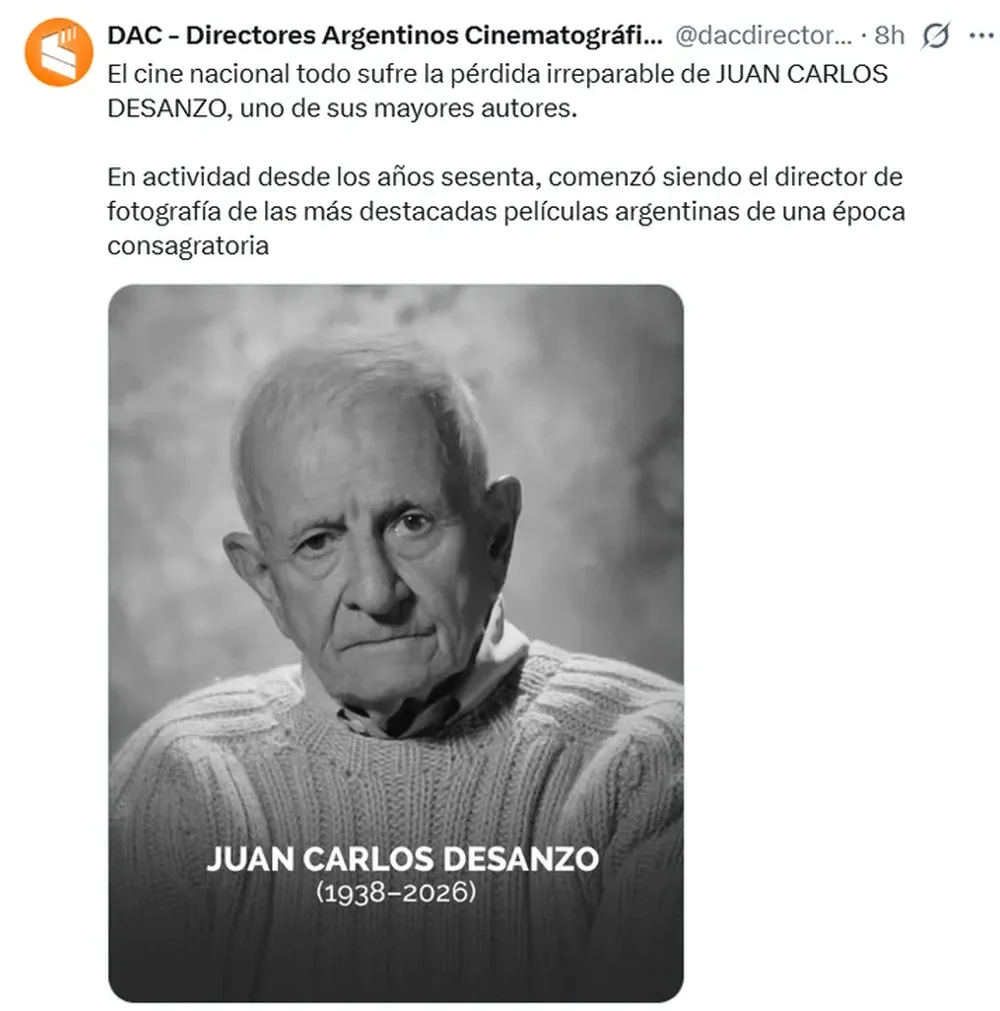The width and height of the screenshot is (1000, 1011).
Task: Click the JUAN CARLOS DESANZO caption on the image
Action: (x=402, y=859)
